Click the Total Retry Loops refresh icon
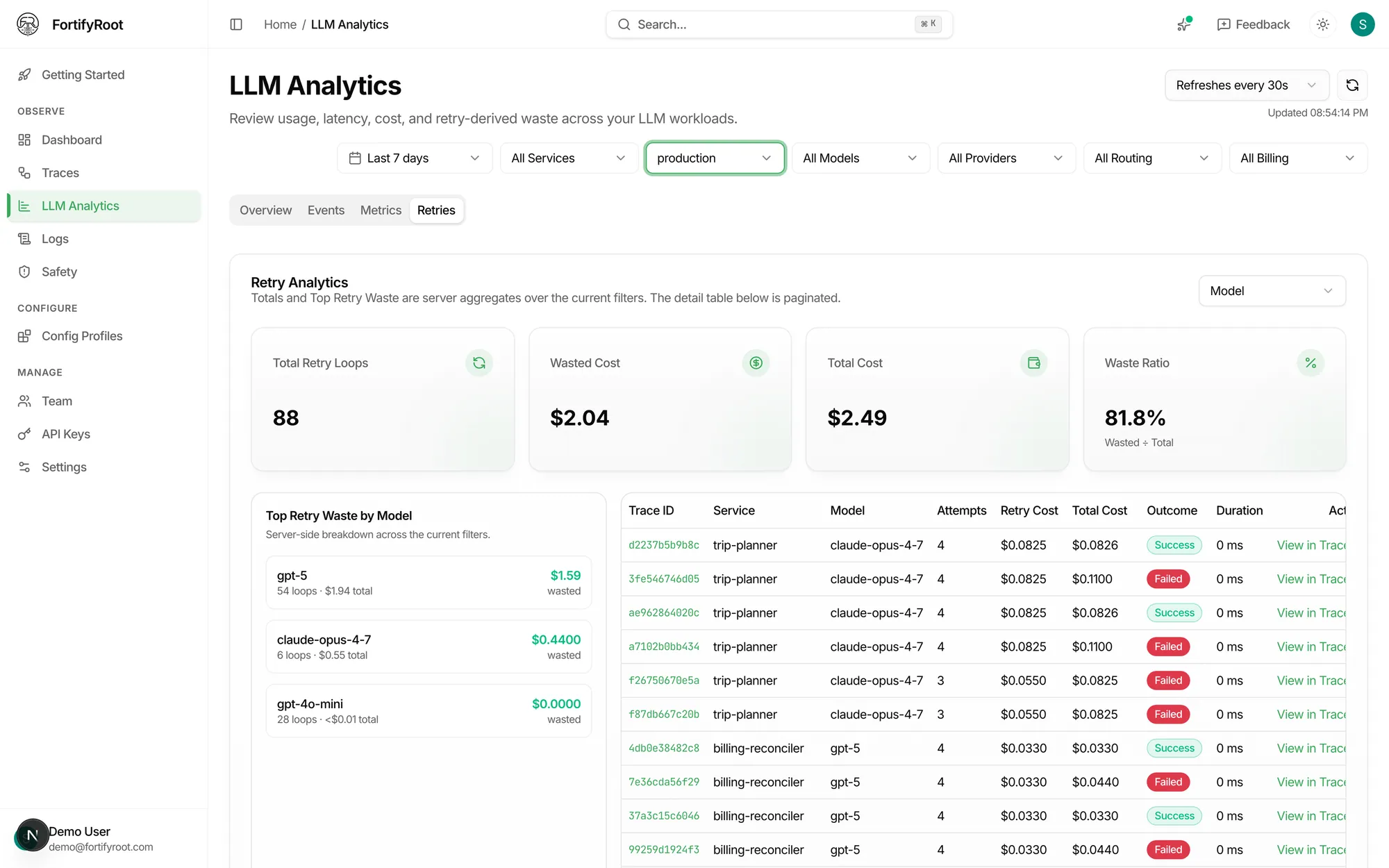This screenshot has height=868, width=1389. (x=479, y=363)
